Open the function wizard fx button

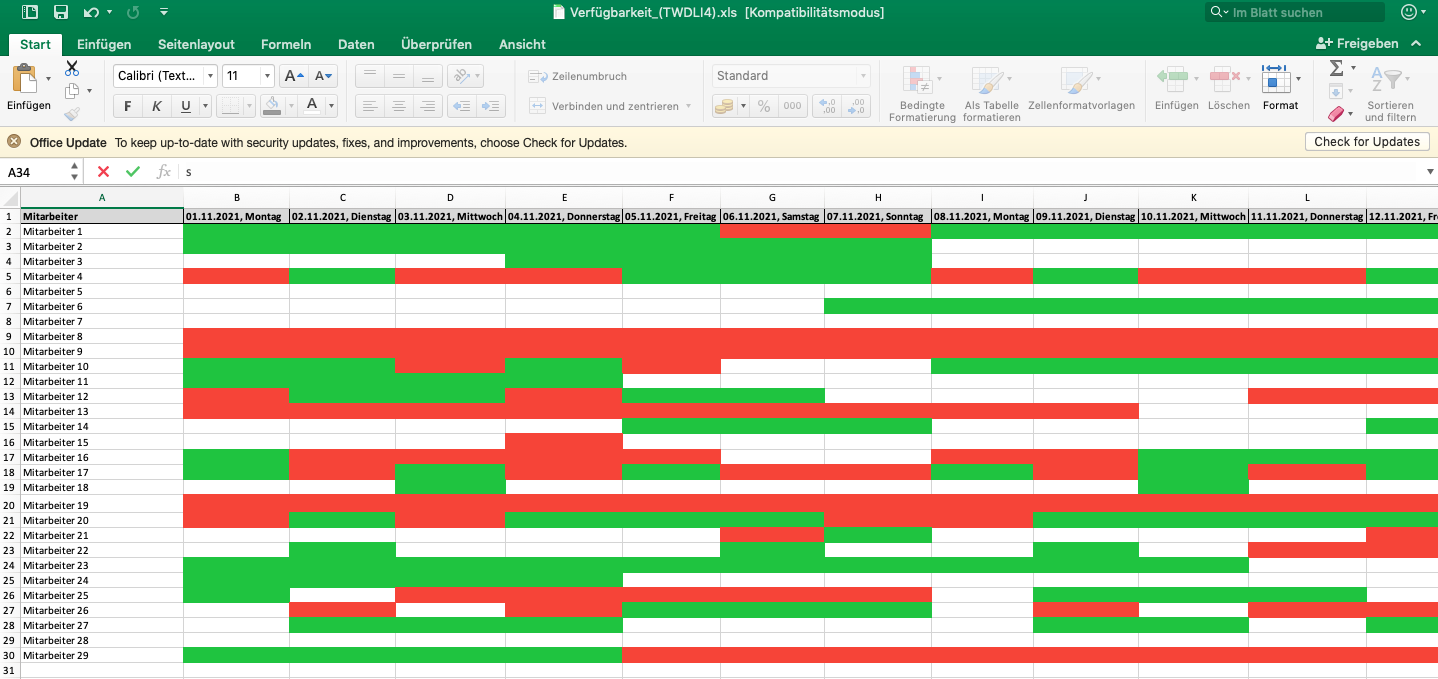click(163, 172)
